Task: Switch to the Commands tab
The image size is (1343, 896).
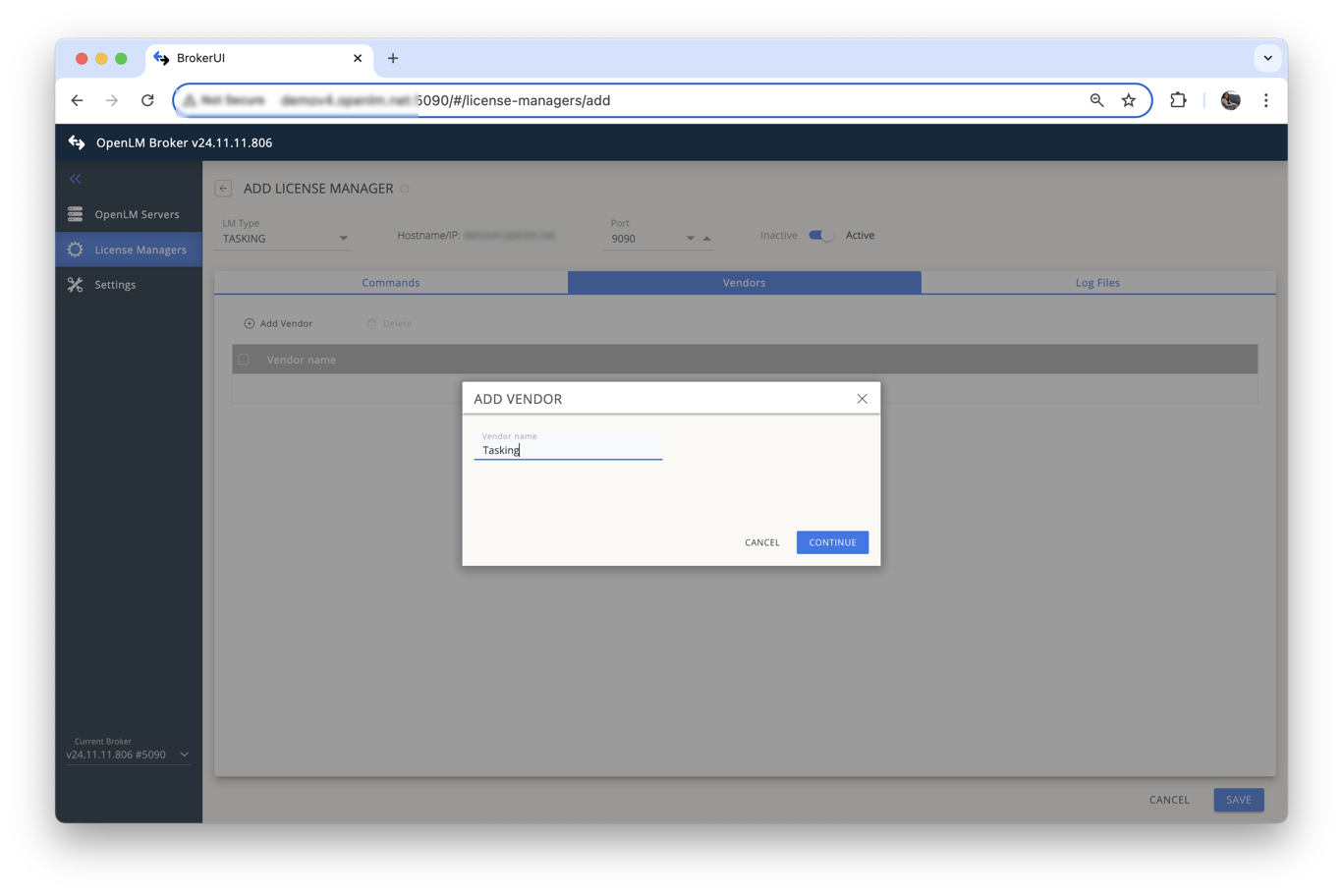Action: point(390,282)
